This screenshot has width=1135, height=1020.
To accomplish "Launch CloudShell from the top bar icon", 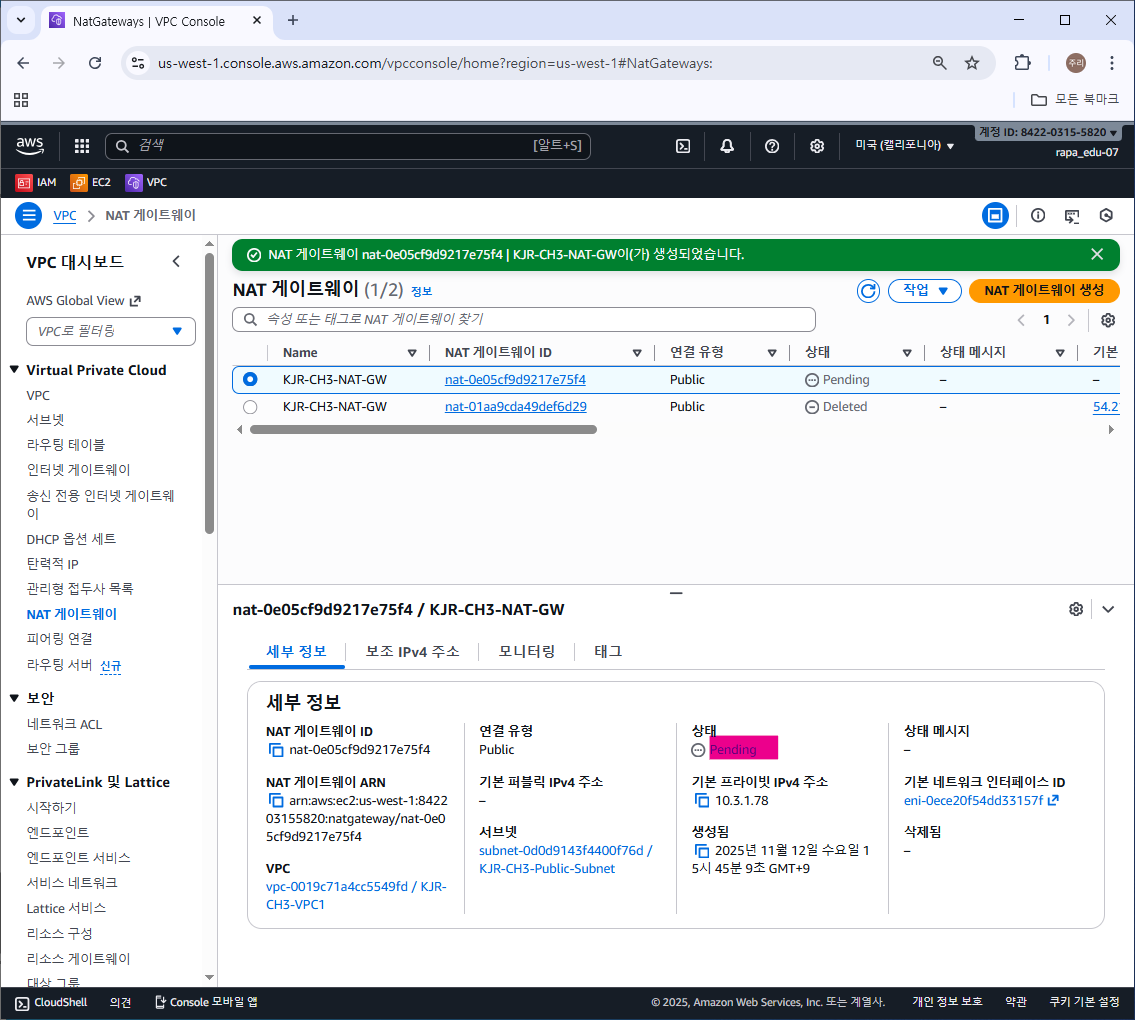I will 683,146.
